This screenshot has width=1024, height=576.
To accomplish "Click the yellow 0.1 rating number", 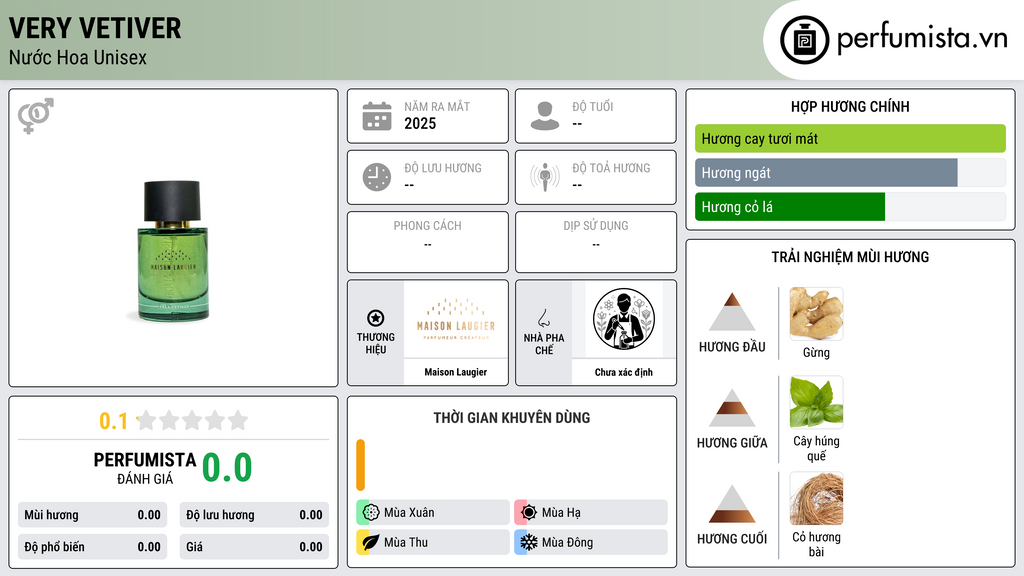I will point(114,421).
